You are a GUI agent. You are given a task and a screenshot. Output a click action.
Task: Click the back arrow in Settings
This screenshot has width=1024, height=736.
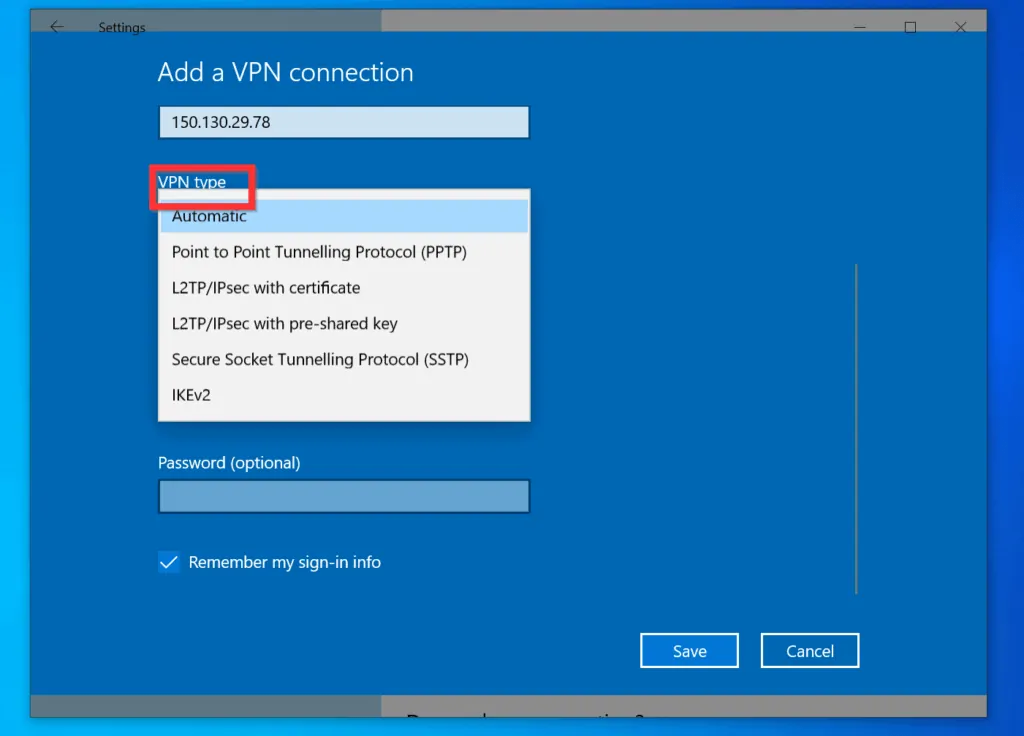(x=56, y=27)
